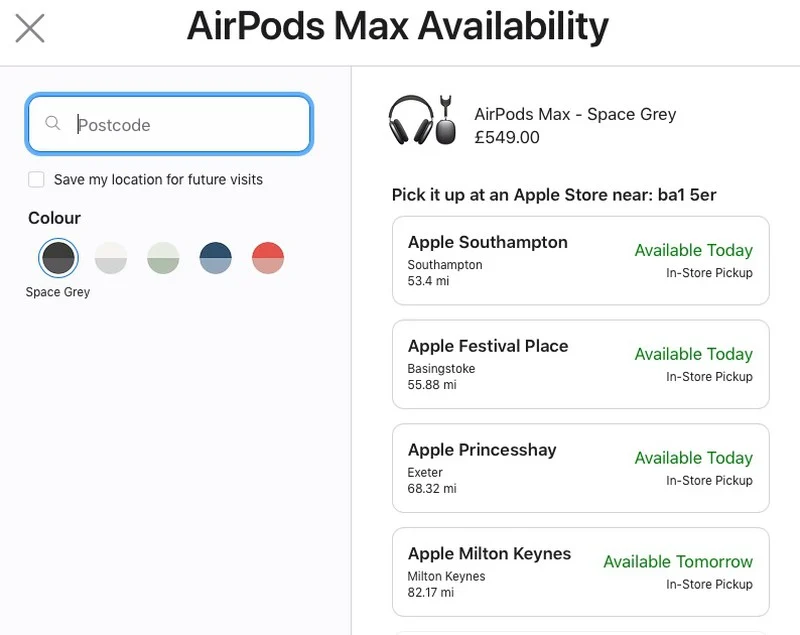800x635 pixels.
Task: Select the Space Grey colour swatch
Action: (57, 257)
